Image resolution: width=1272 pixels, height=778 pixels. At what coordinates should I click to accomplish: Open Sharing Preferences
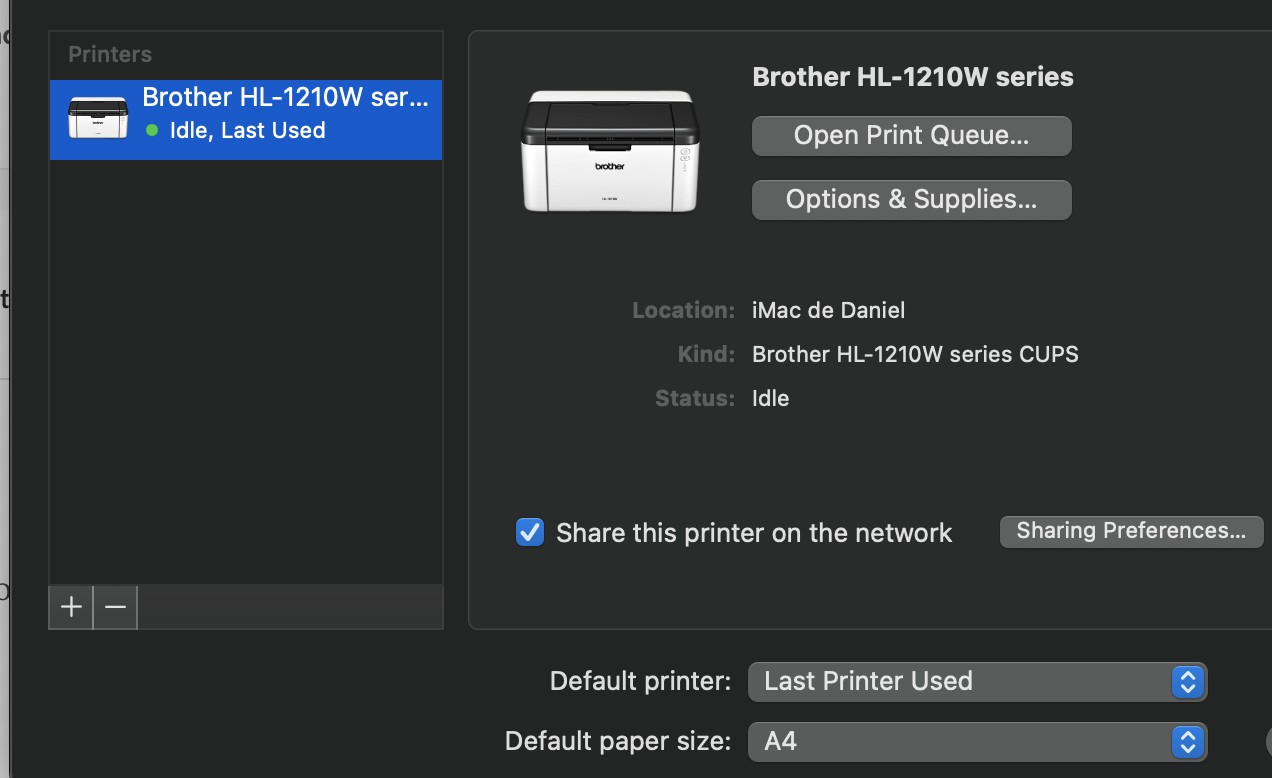(1130, 531)
